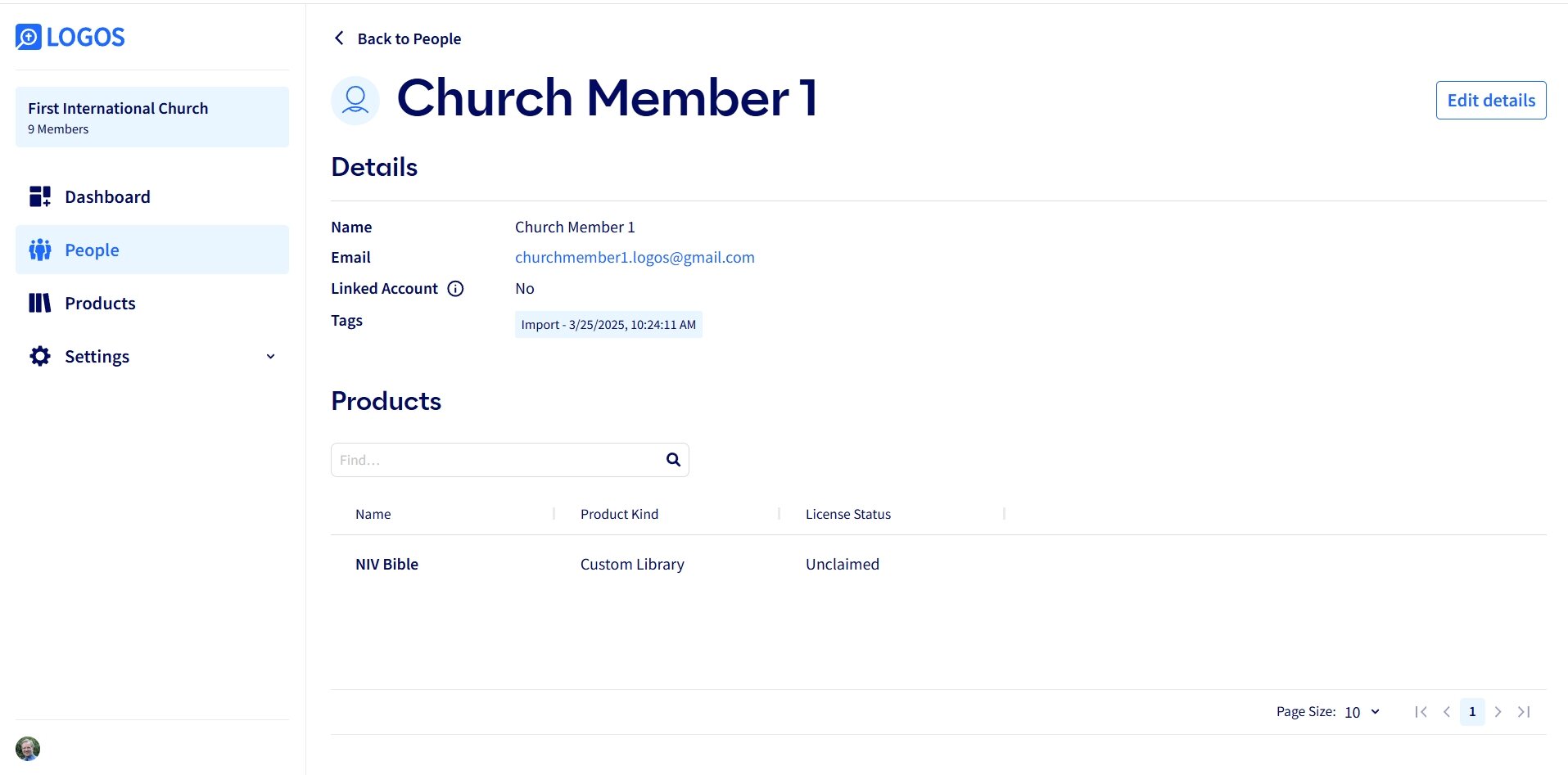Open Edit details
The image size is (1568, 775).
1491,100
